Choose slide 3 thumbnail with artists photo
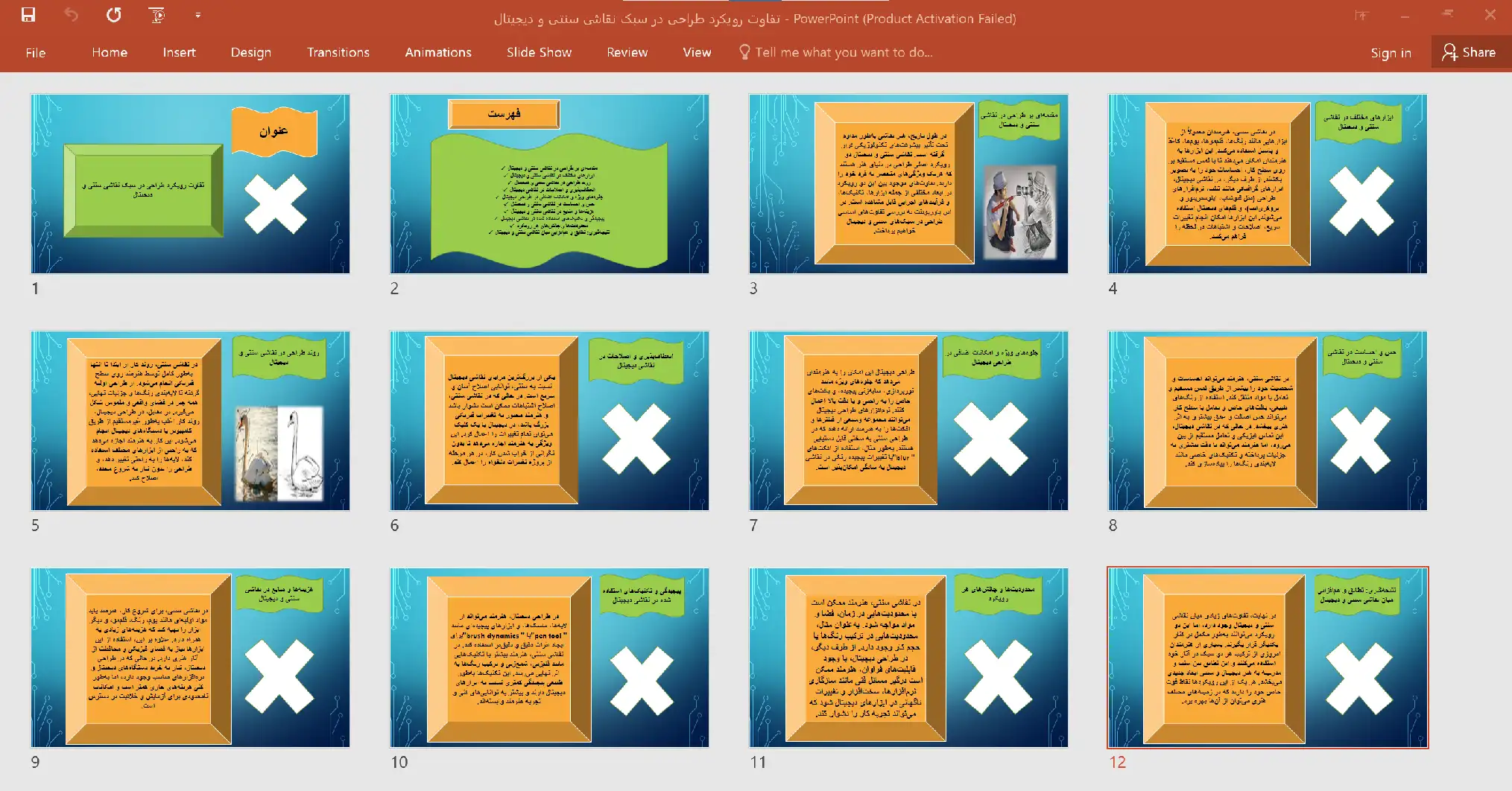The image size is (1512, 791). [x=908, y=183]
